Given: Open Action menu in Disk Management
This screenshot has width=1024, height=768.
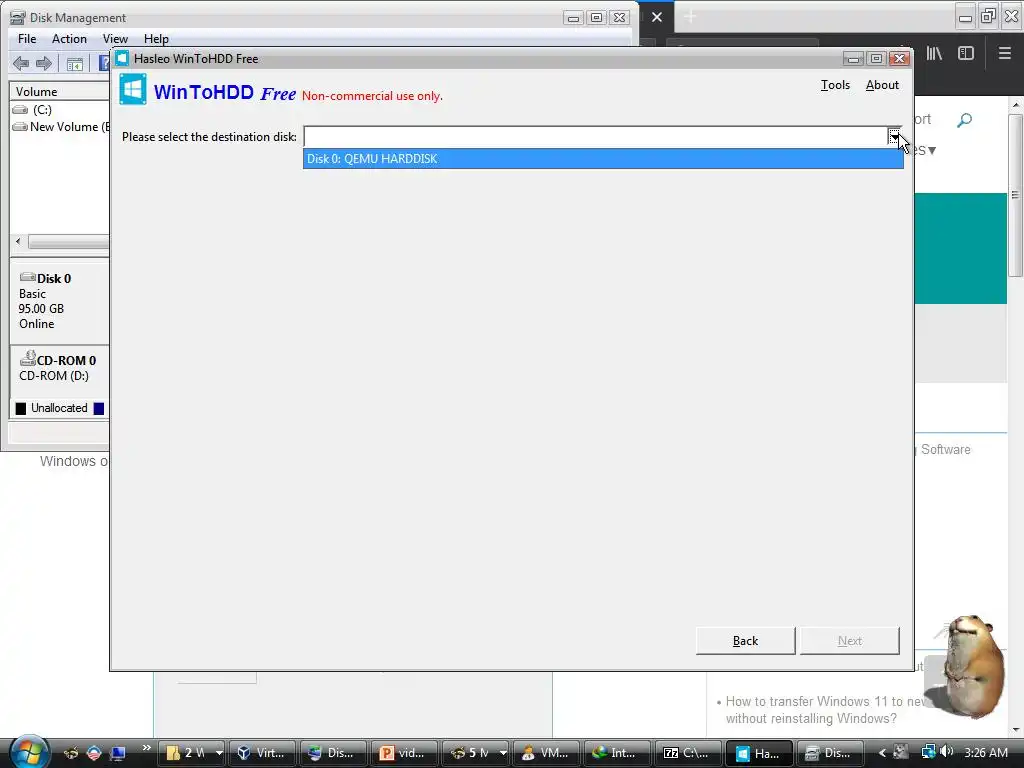Looking at the screenshot, I should 69,39.
